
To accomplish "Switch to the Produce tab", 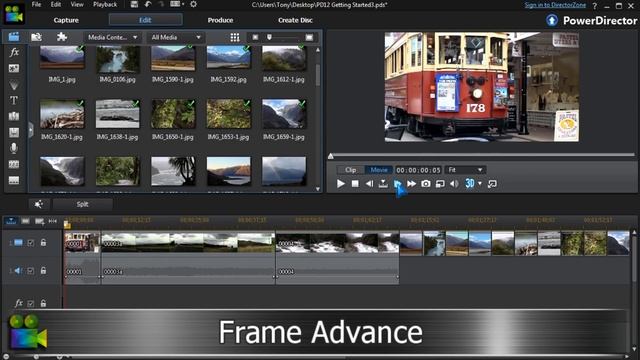I will [x=220, y=20].
